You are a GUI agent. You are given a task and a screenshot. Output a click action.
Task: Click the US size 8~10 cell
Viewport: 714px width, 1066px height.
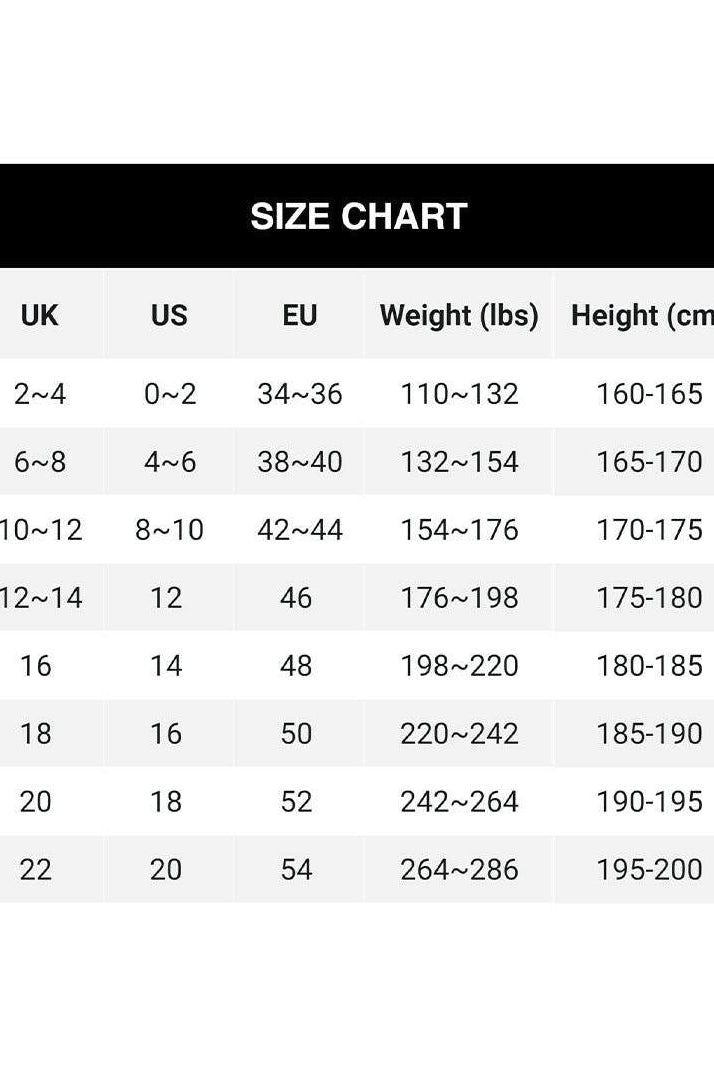coord(169,530)
